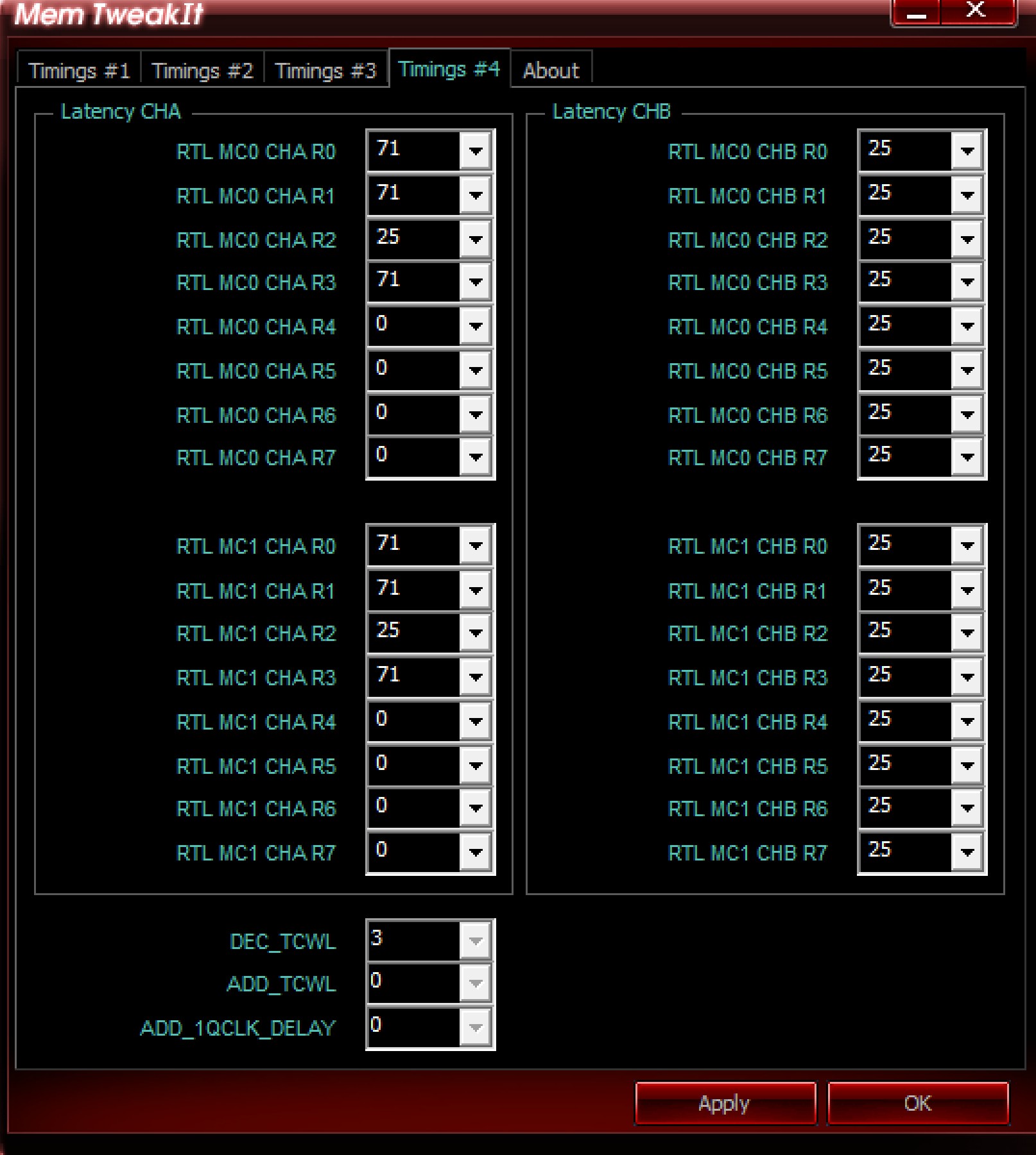This screenshot has width=1036, height=1155.
Task: Click the Apply button
Action: (725, 1103)
